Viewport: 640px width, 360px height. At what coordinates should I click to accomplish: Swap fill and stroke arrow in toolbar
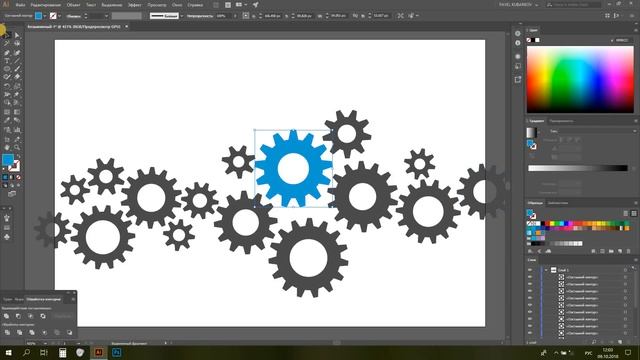[18, 157]
